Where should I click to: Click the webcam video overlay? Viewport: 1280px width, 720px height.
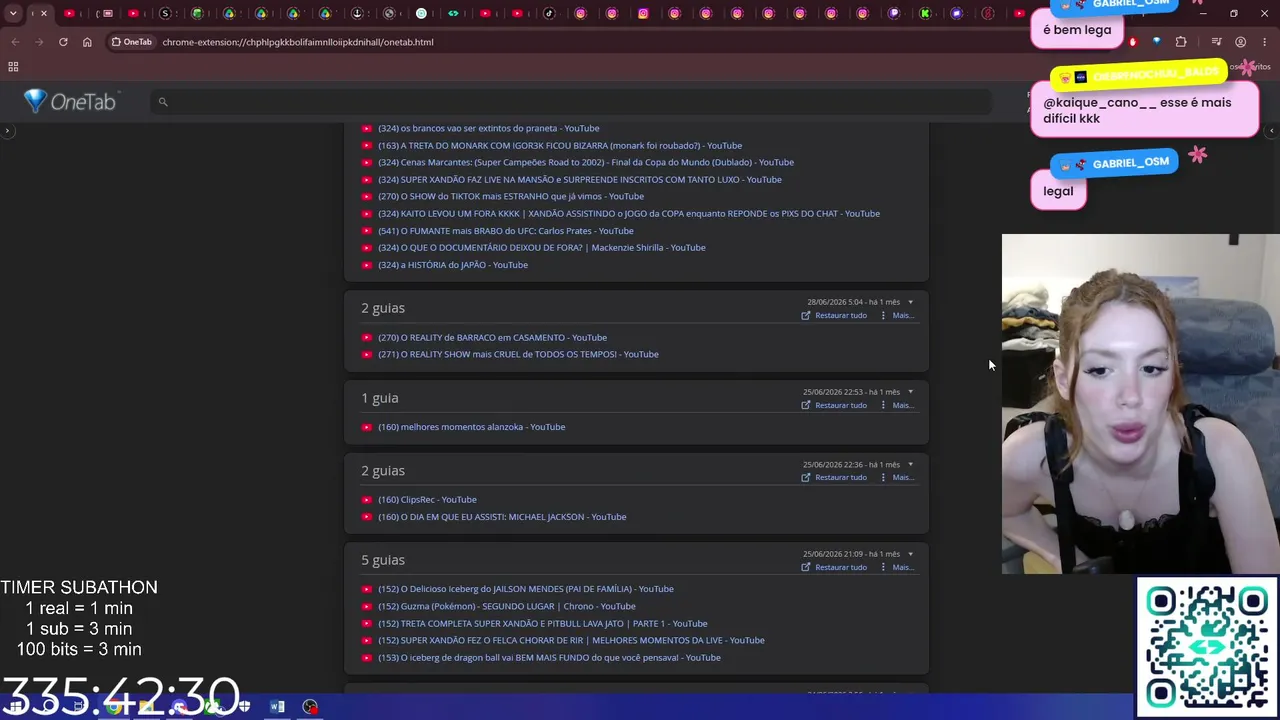[1141, 404]
